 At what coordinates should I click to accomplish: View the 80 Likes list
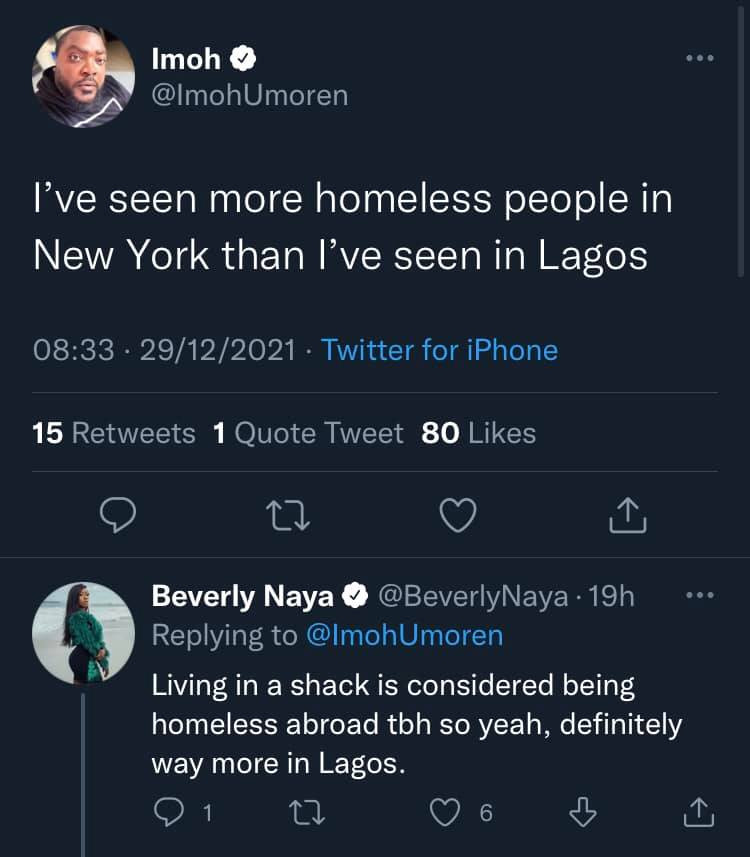point(479,433)
